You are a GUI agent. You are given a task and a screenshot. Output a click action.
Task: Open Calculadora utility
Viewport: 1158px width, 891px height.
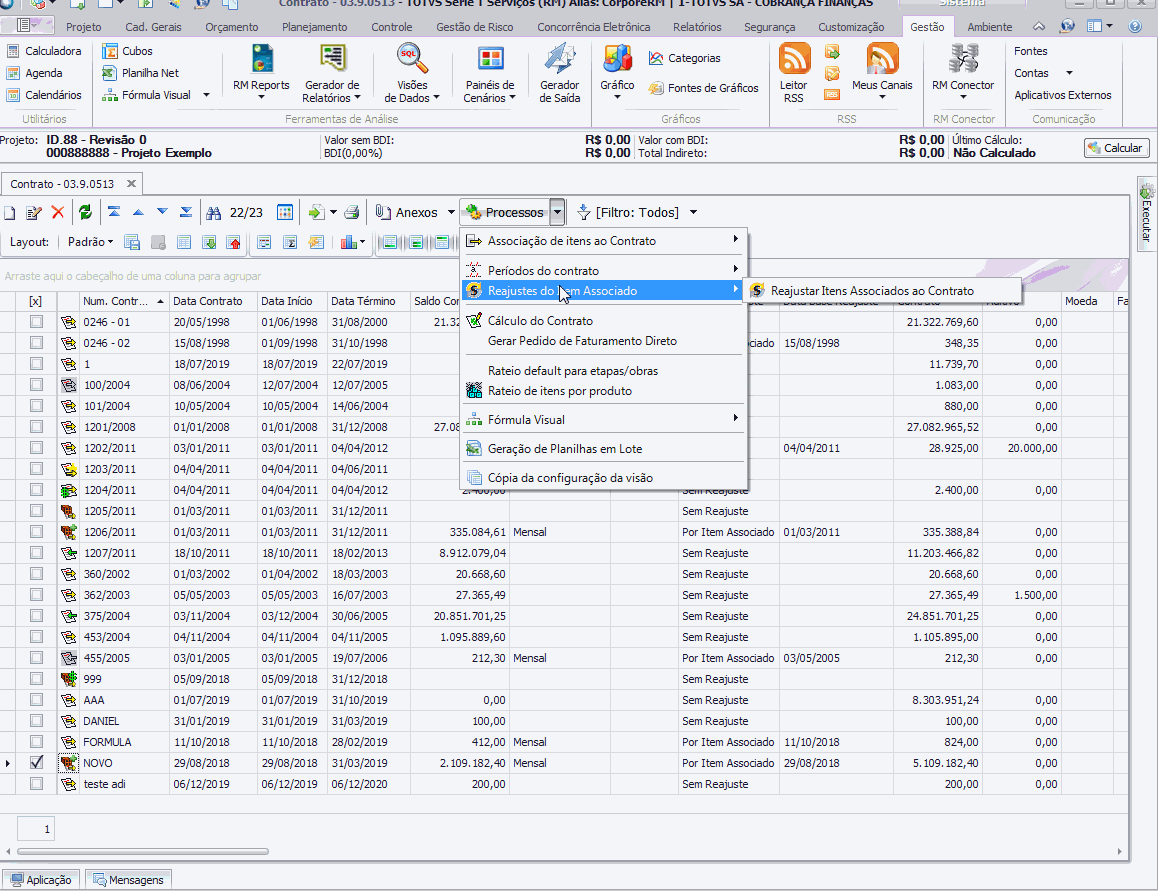pyautogui.click(x=44, y=51)
